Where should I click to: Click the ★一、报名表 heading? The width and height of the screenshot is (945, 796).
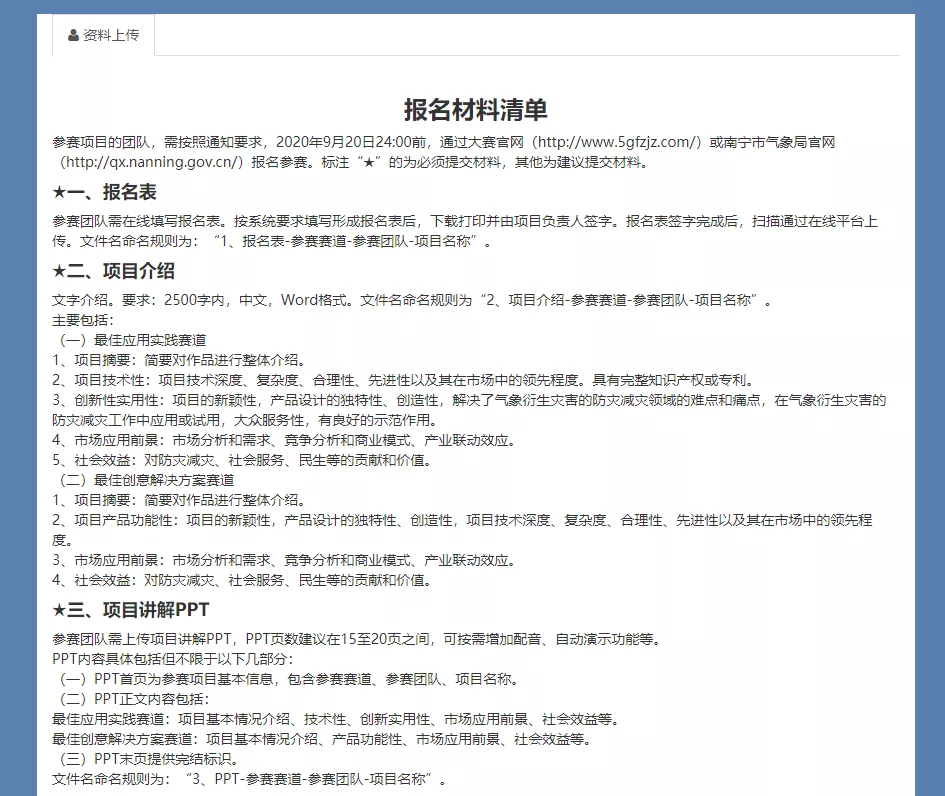(104, 192)
